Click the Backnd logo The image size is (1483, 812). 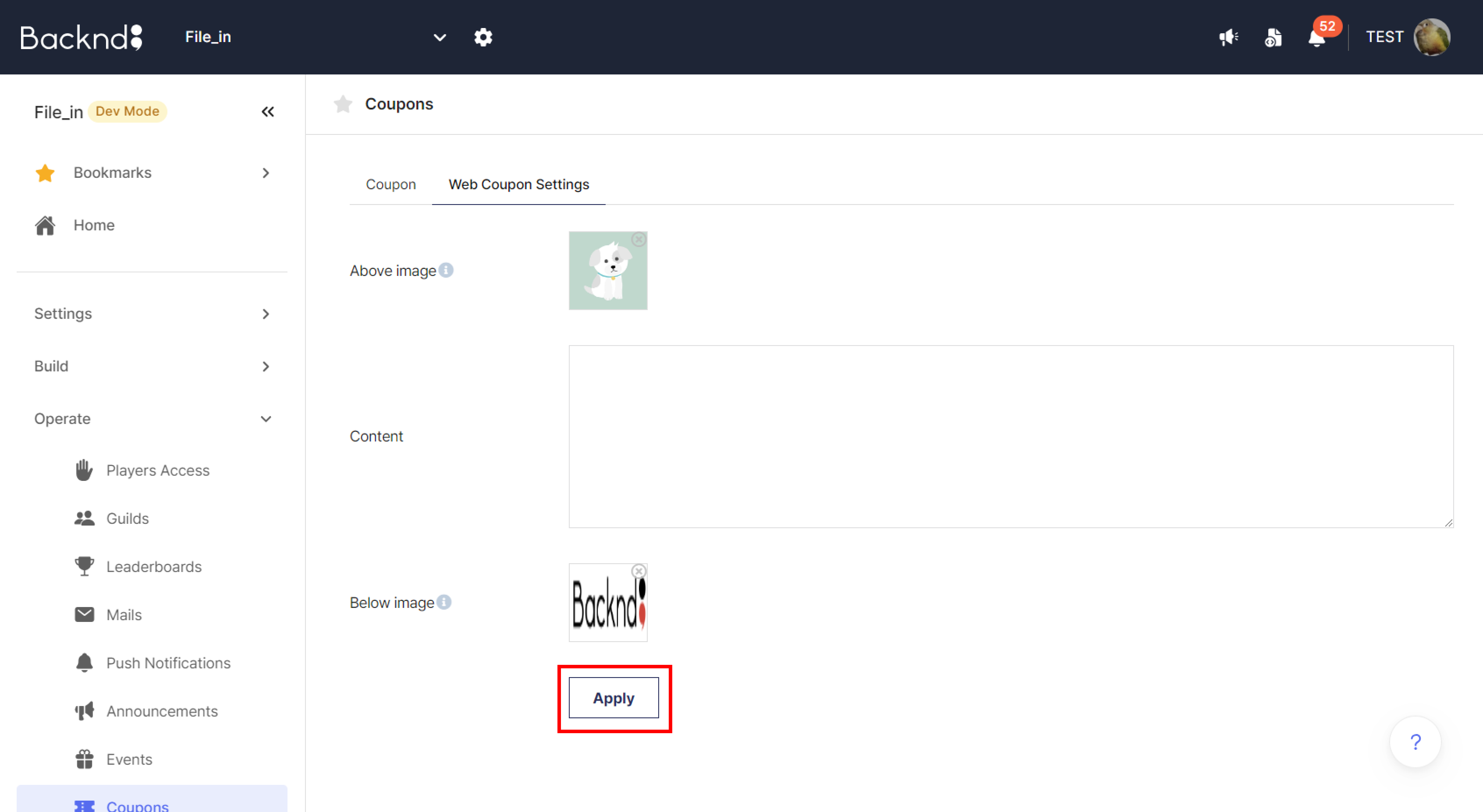pyautogui.click(x=81, y=37)
